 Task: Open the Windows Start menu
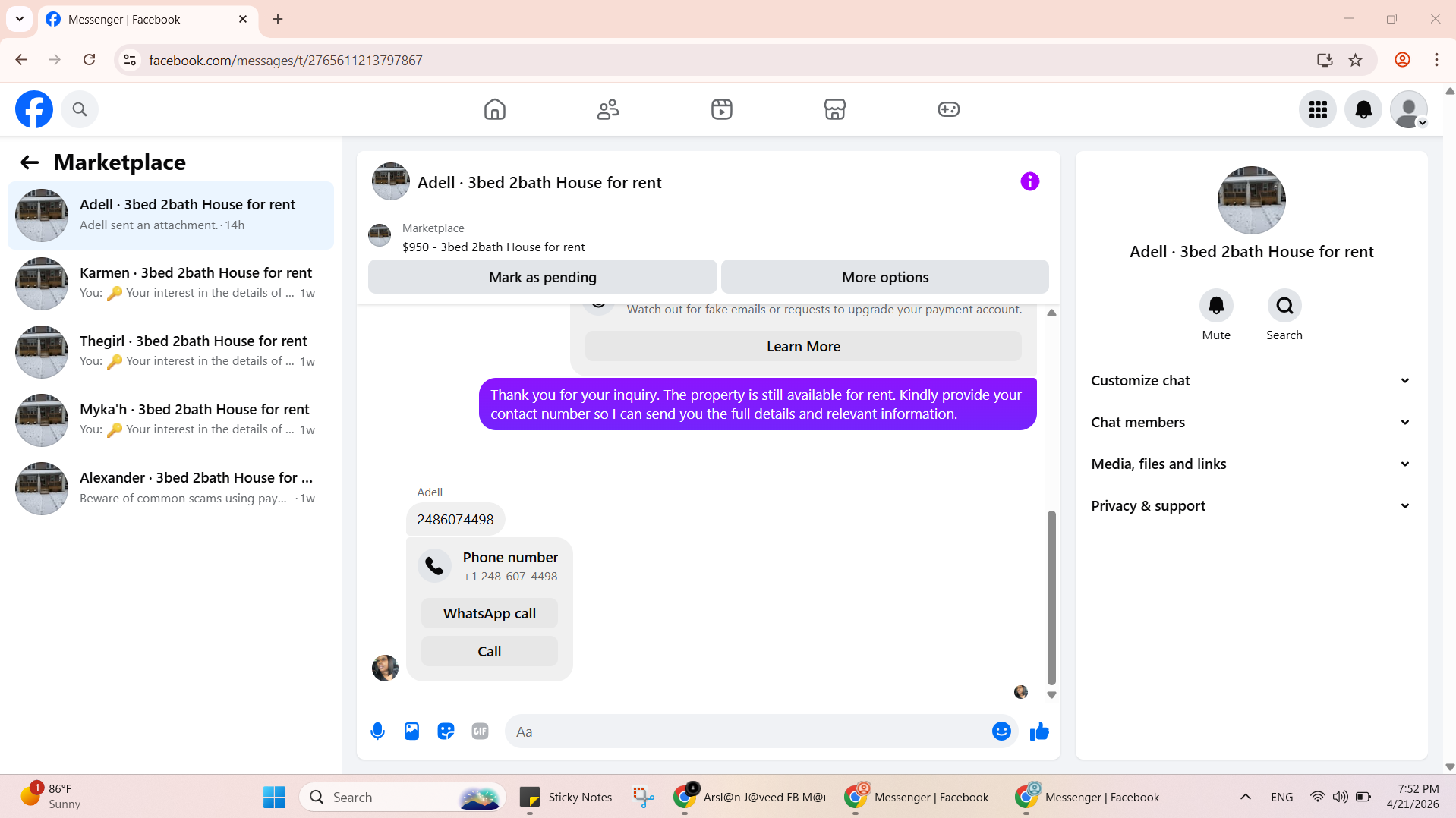[274, 798]
